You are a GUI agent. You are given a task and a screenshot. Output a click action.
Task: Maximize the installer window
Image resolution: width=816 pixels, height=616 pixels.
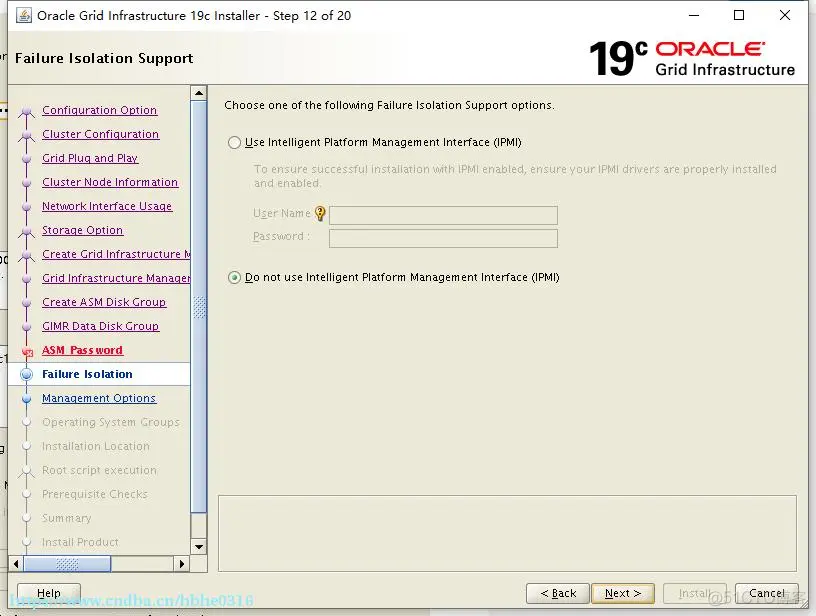click(738, 16)
